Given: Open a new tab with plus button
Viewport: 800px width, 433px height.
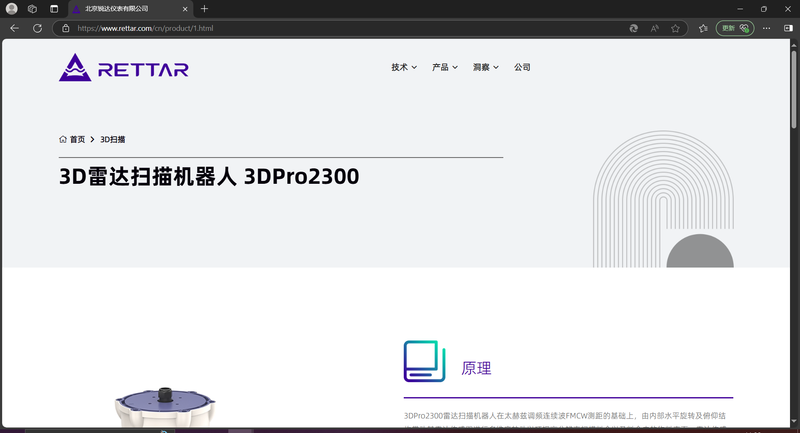Looking at the screenshot, I should [204, 9].
